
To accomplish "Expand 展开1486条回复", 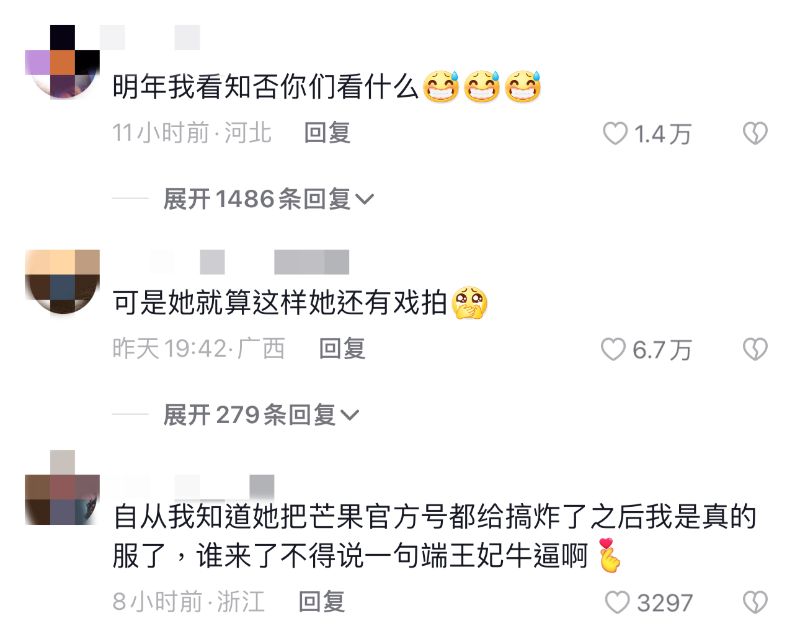I will point(268,199).
